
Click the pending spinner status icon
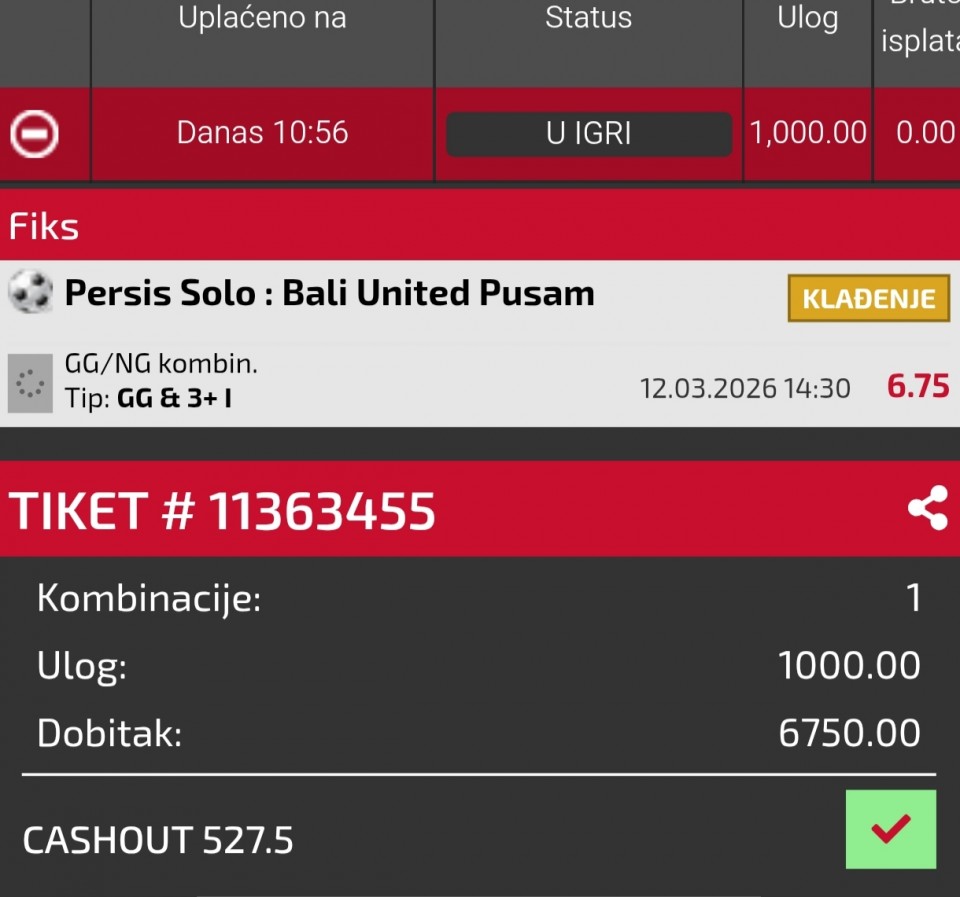pos(30,384)
